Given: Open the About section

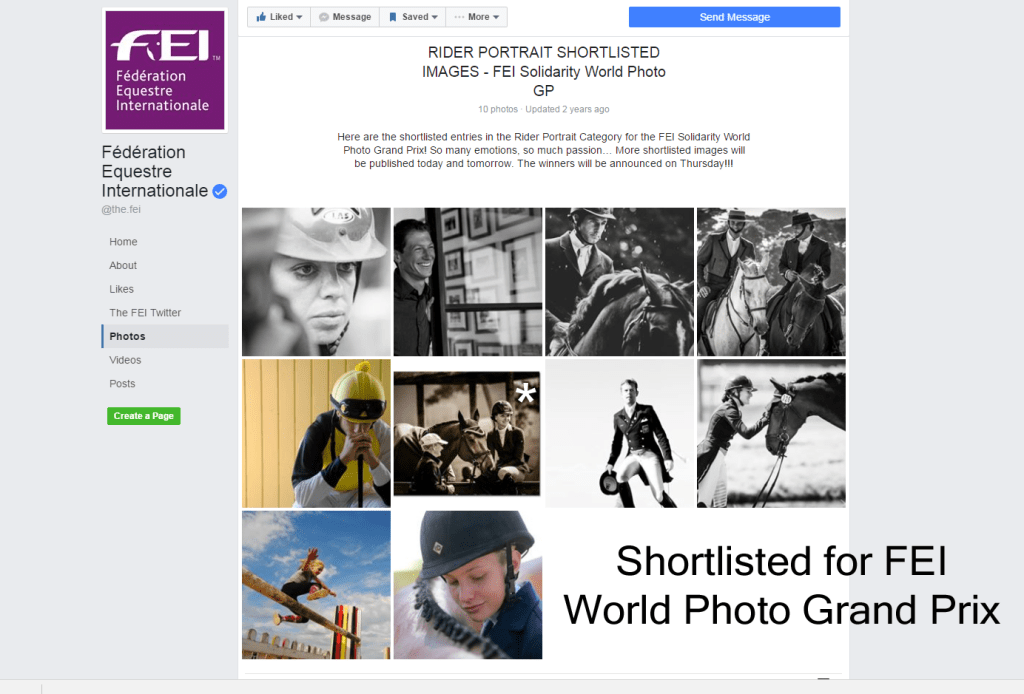Looking at the screenshot, I should coord(123,265).
